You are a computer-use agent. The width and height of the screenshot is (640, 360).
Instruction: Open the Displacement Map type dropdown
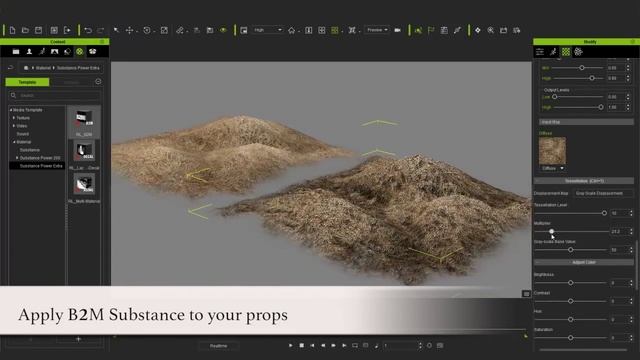[603, 193]
